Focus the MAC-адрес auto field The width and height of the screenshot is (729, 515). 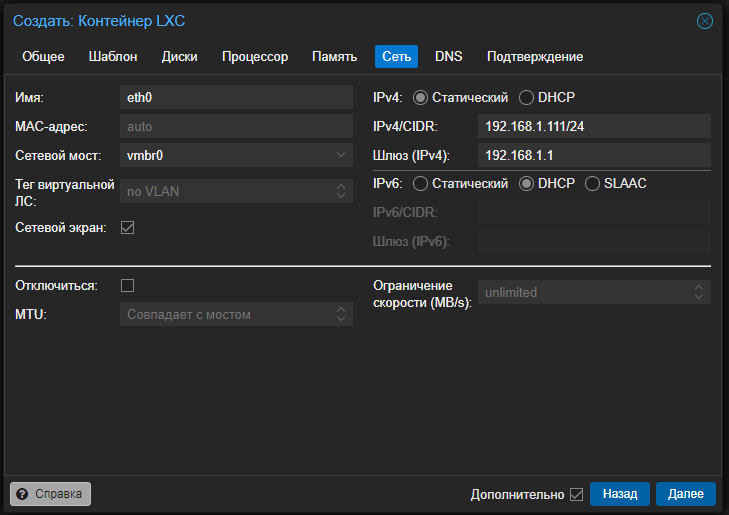(x=236, y=126)
